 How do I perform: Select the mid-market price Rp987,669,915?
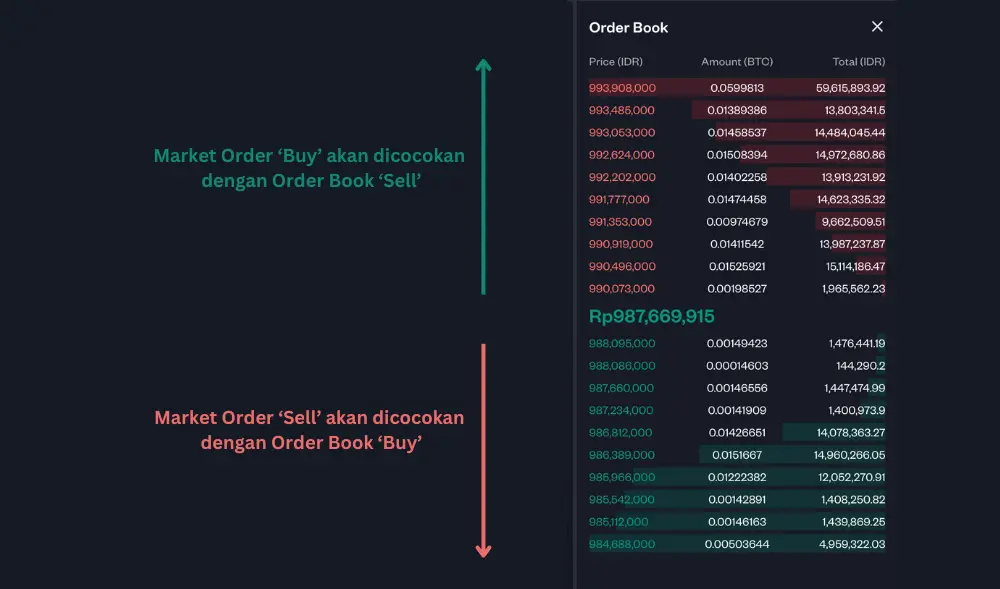[653, 316]
